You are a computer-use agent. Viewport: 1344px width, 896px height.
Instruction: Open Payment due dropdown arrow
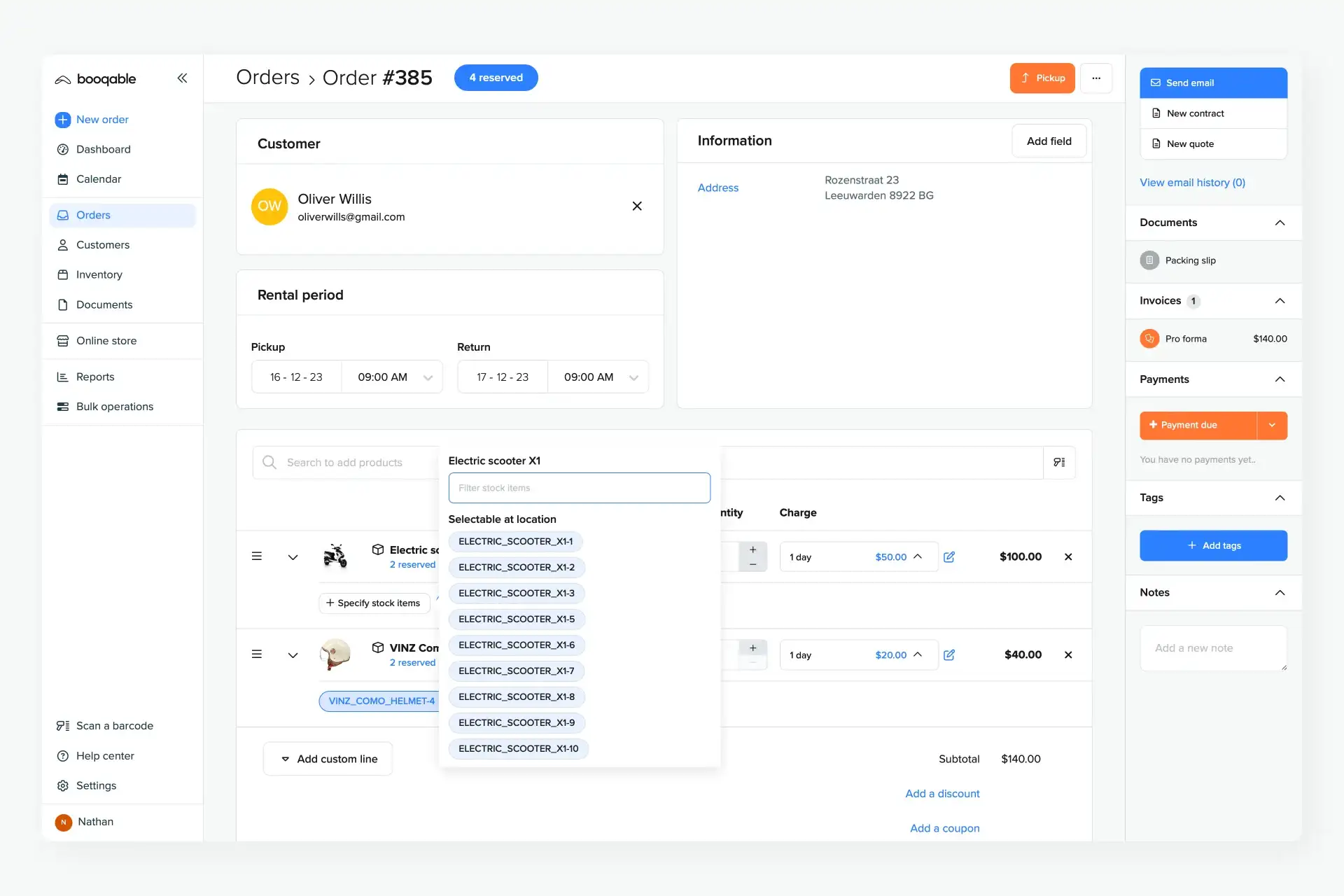(1272, 426)
